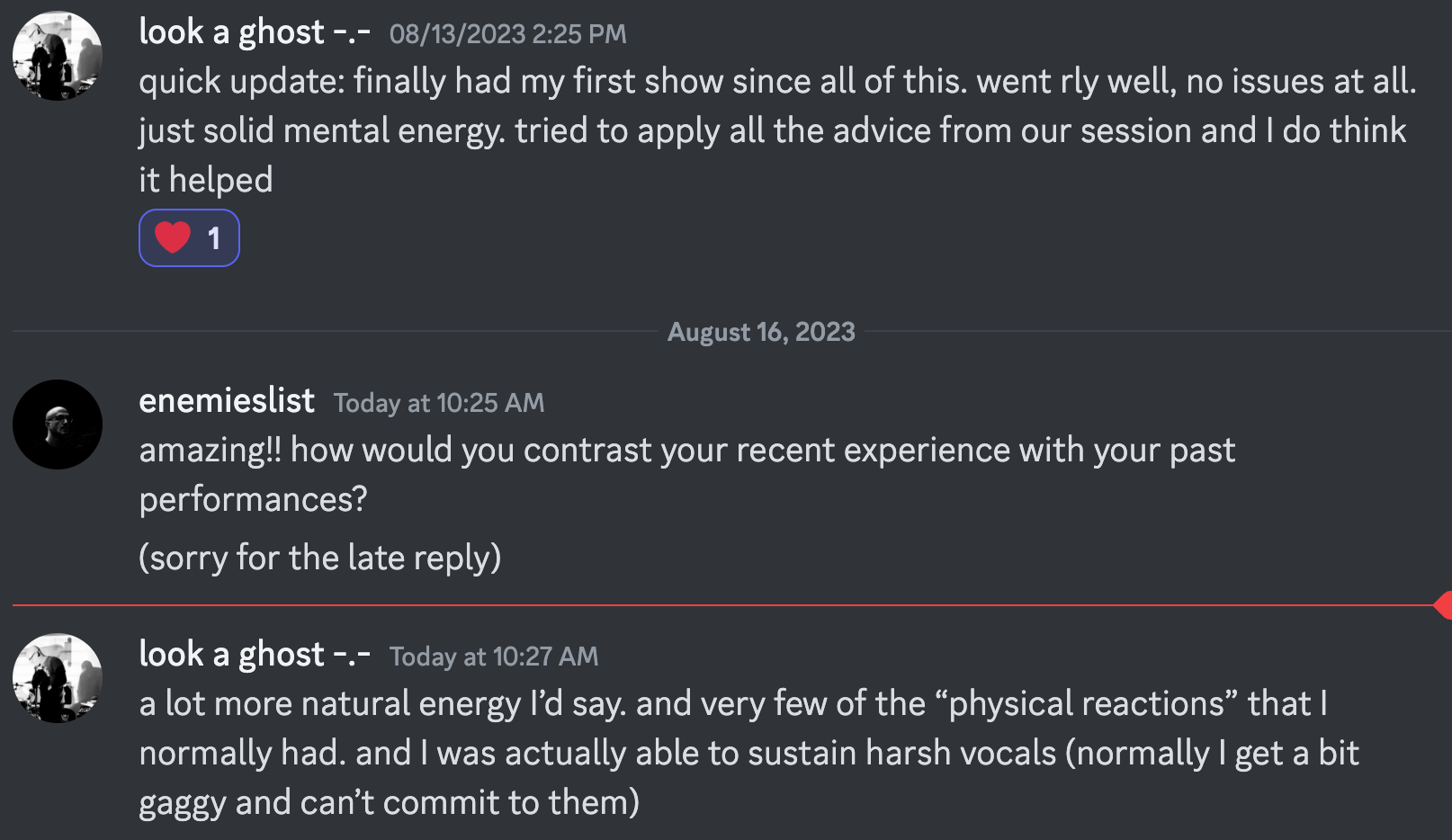Select the 'quick update' message text
This screenshot has height=840, width=1452.
tap(778, 130)
